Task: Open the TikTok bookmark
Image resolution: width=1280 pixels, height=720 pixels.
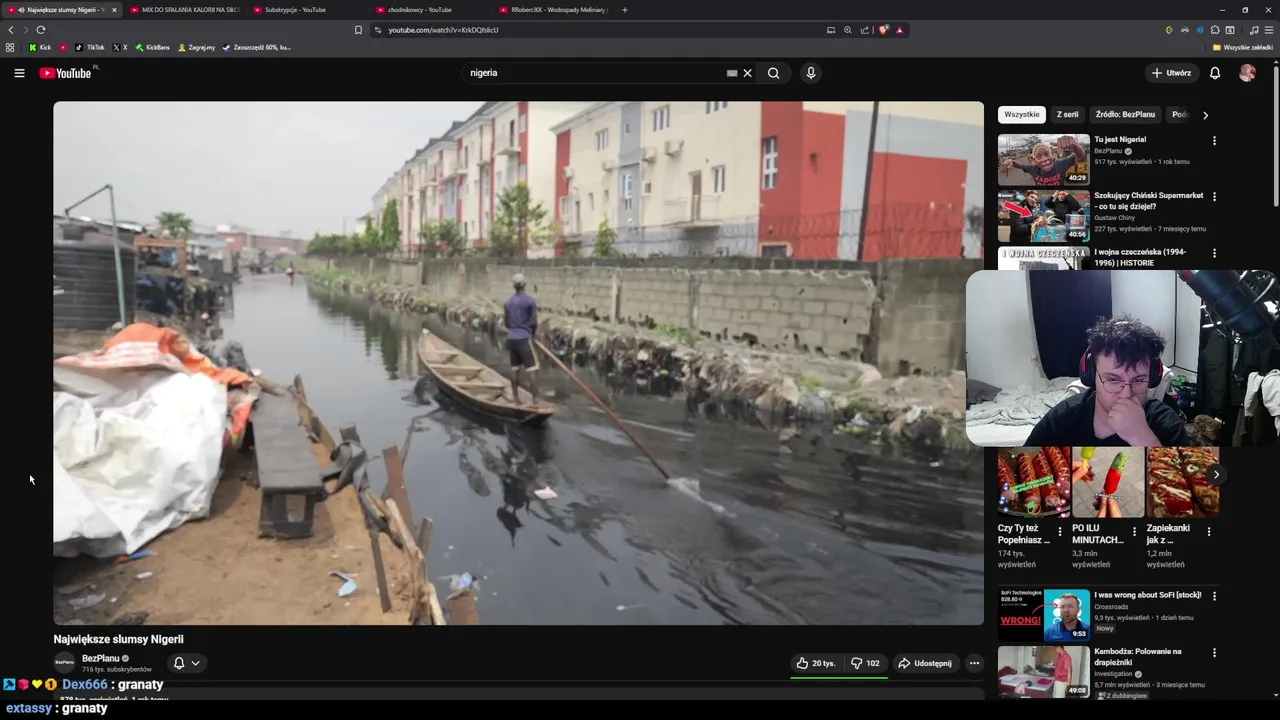Action: 90,47
